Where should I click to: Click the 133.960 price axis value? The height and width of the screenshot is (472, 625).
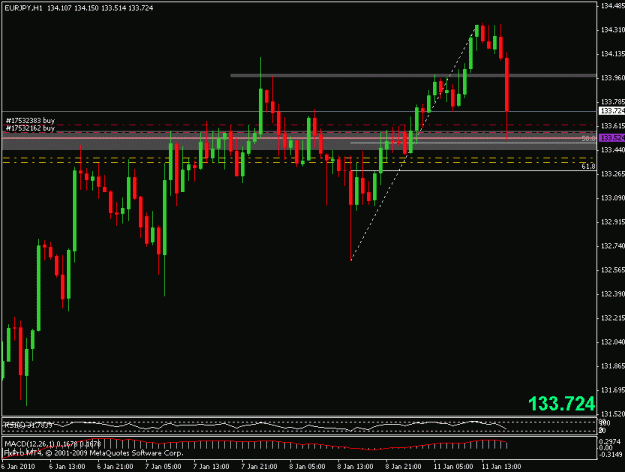pyautogui.click(x=613, y=77)
